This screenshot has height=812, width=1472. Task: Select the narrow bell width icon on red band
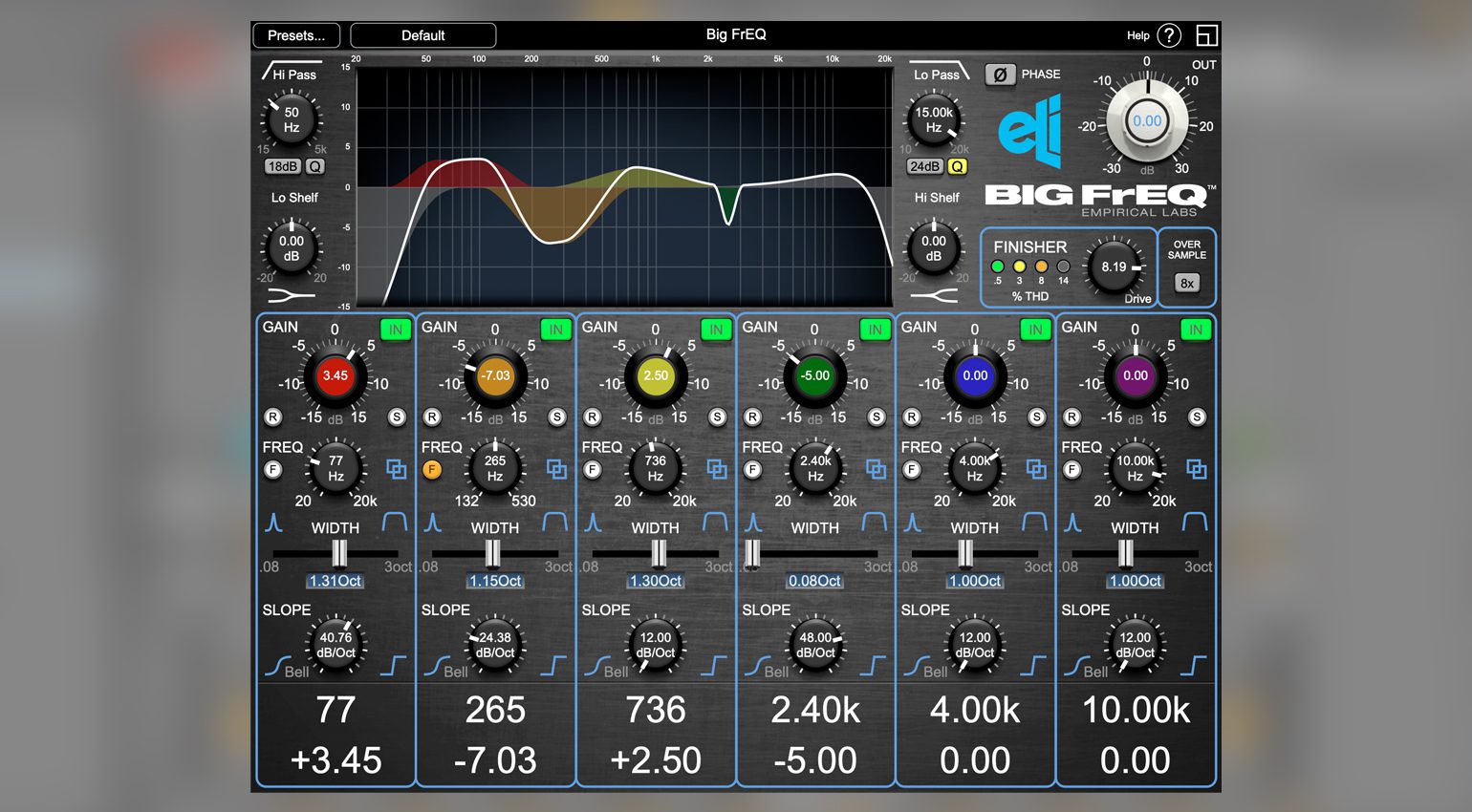(274, 523)
